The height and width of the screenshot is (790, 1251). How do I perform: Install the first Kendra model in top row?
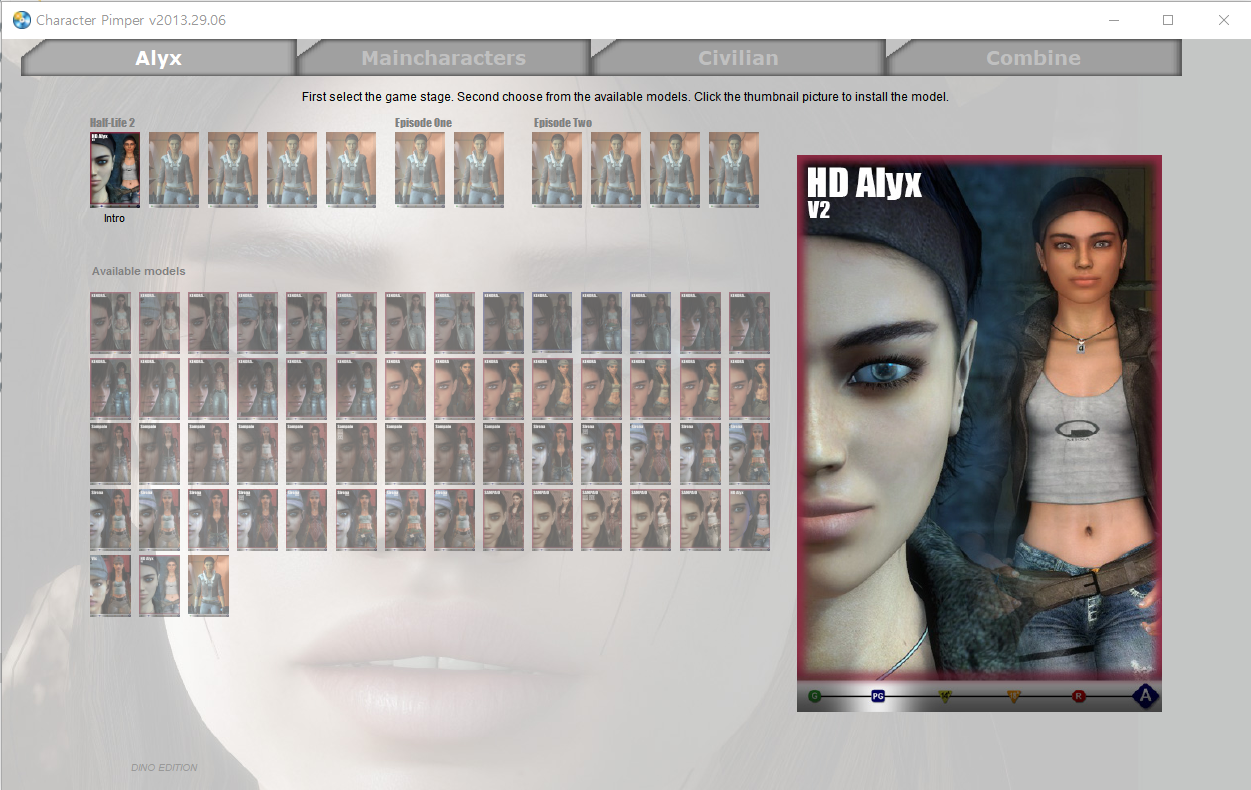[x=110, y=322]
